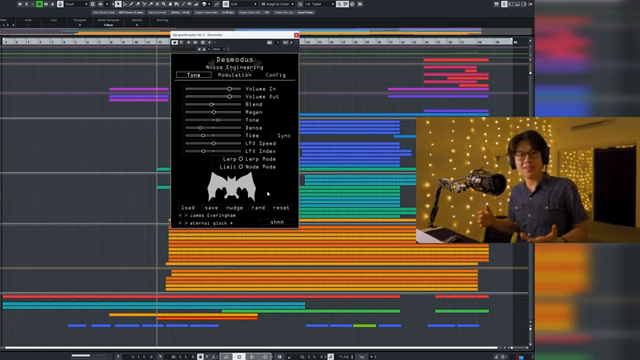Screen dimensions: 640x360
Task: Toggle the green Read automation button
Action: tap(39, 4)
